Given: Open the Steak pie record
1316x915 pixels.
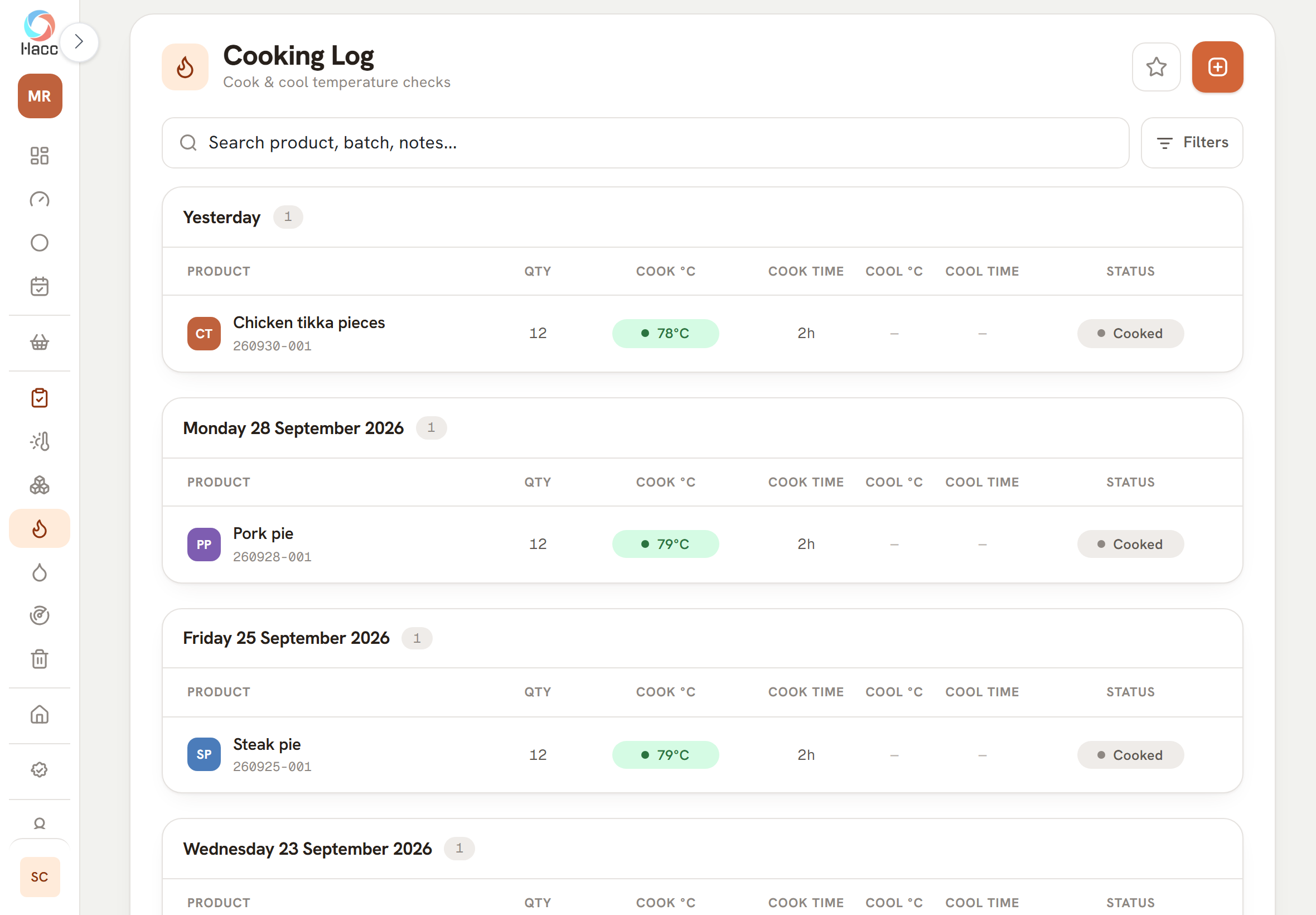Looking at the screenshot, I should tap(703, 754).
